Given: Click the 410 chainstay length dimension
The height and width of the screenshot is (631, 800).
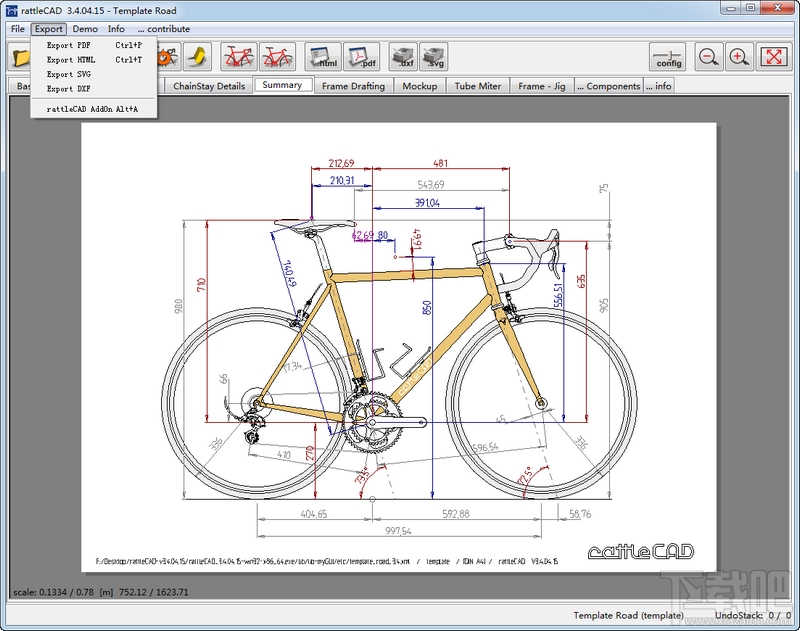Looking at the screenshot, I should coord(284,455).
